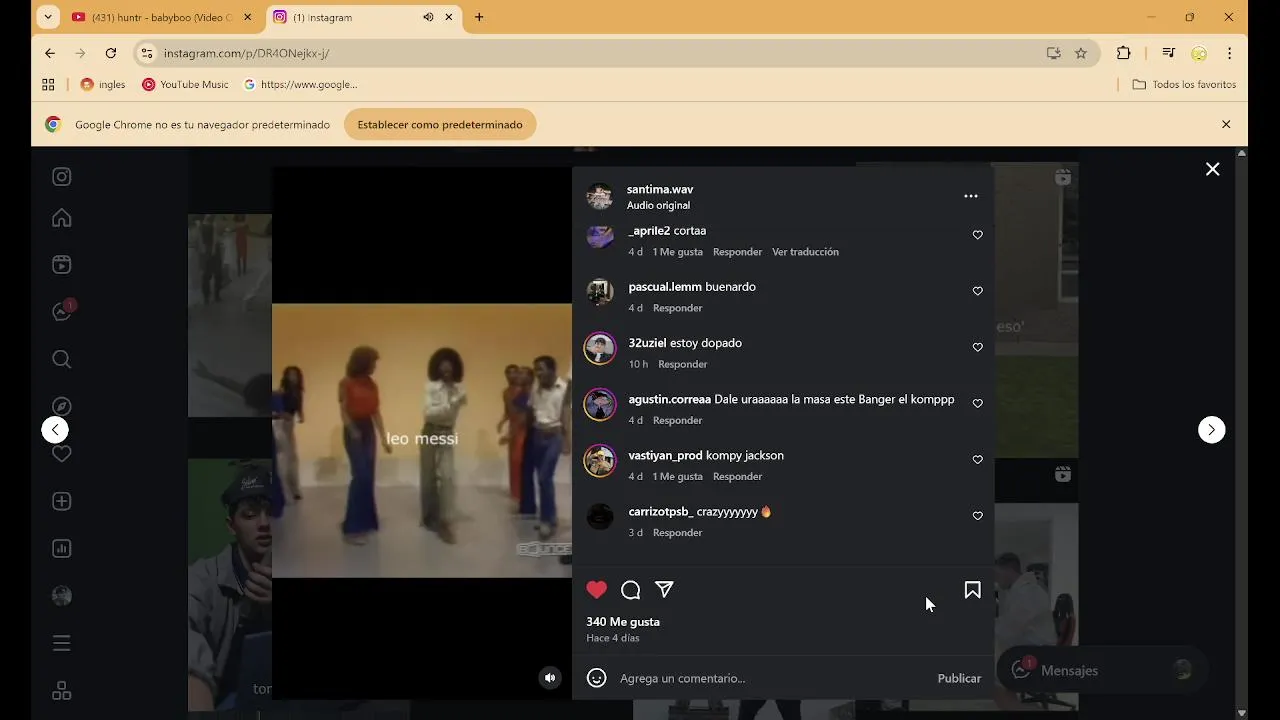Go to Home feed icon in sidebar
The image size is (1280, 720).
tap(61, 218)
